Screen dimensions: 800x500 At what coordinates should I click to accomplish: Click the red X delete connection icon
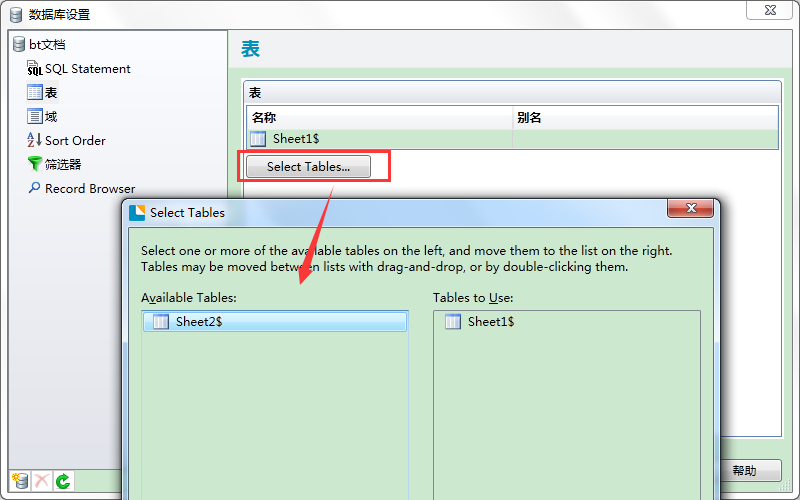42,481
